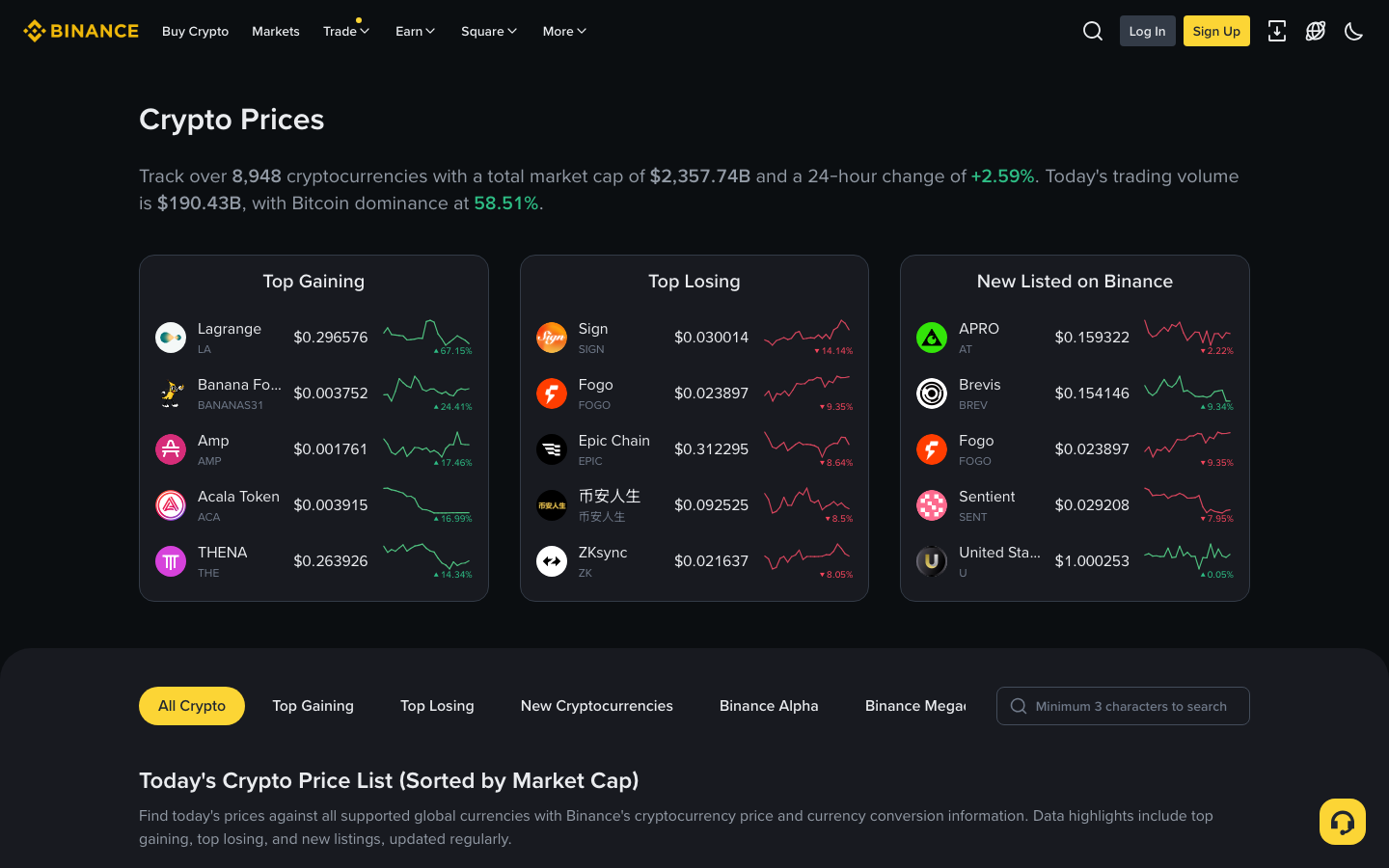Viewport: 1389px width, 868px height.
Task: Click the APRO token icon in New Listed
Action: click(931, 337)
